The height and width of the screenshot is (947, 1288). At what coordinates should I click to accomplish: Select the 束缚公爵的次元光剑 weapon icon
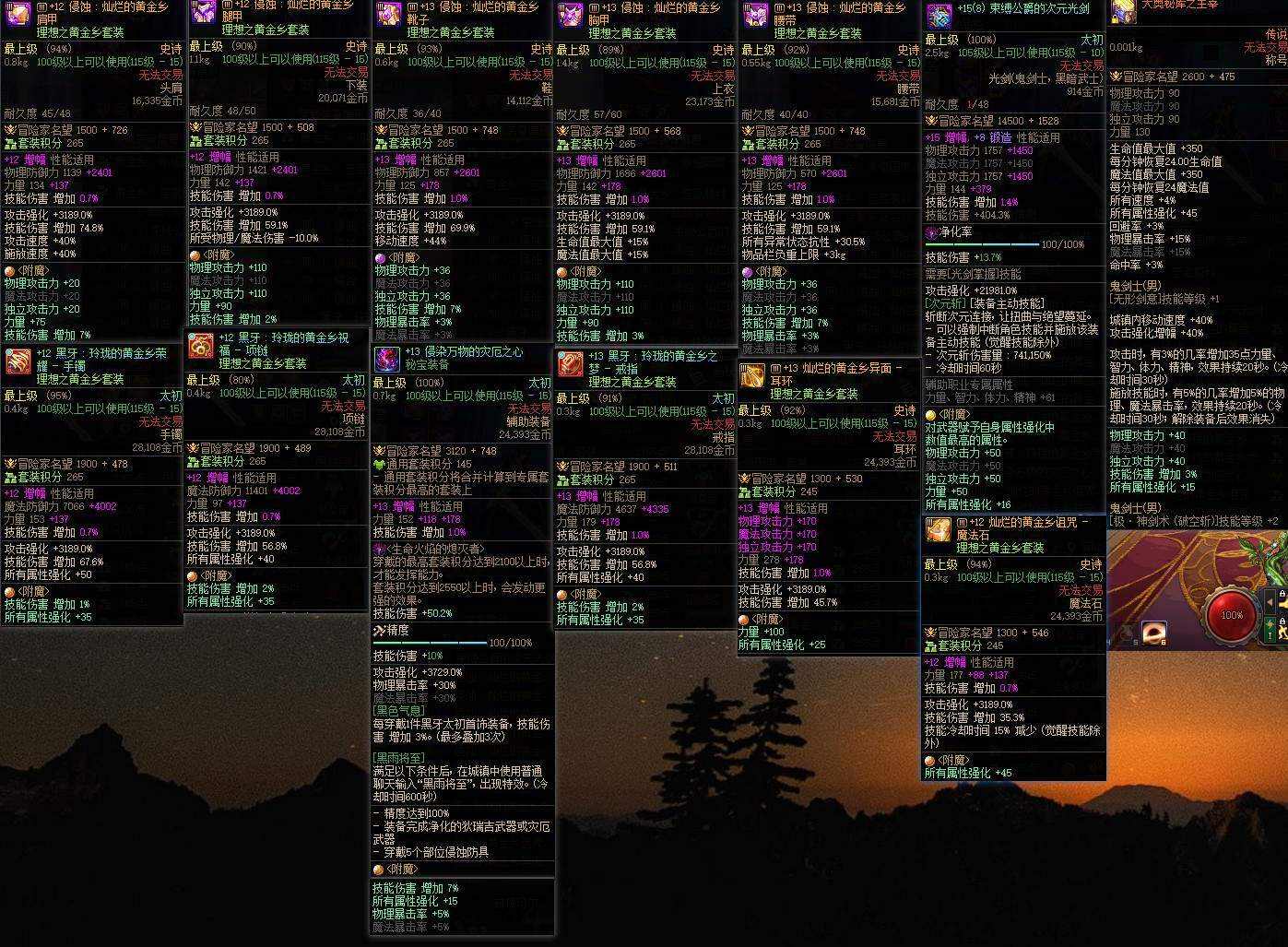pos(939,16)
